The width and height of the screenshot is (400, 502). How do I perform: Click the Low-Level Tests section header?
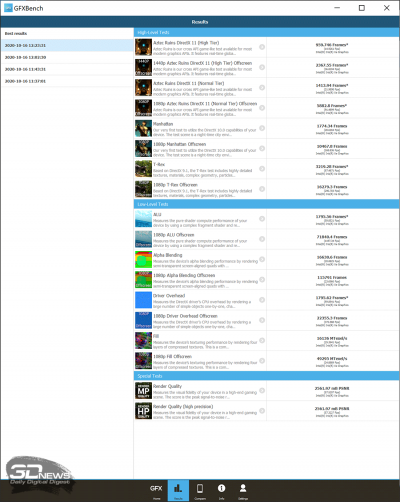[x=266, y=204]
